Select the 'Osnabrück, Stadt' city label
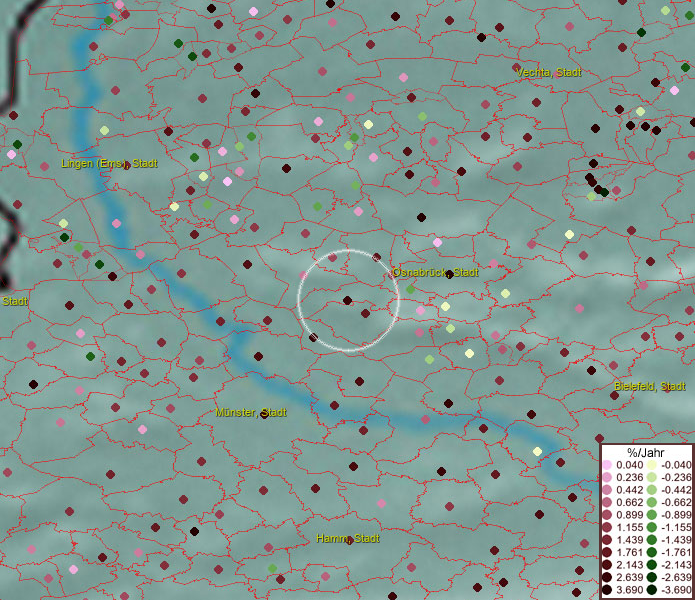 pos(435,272)
